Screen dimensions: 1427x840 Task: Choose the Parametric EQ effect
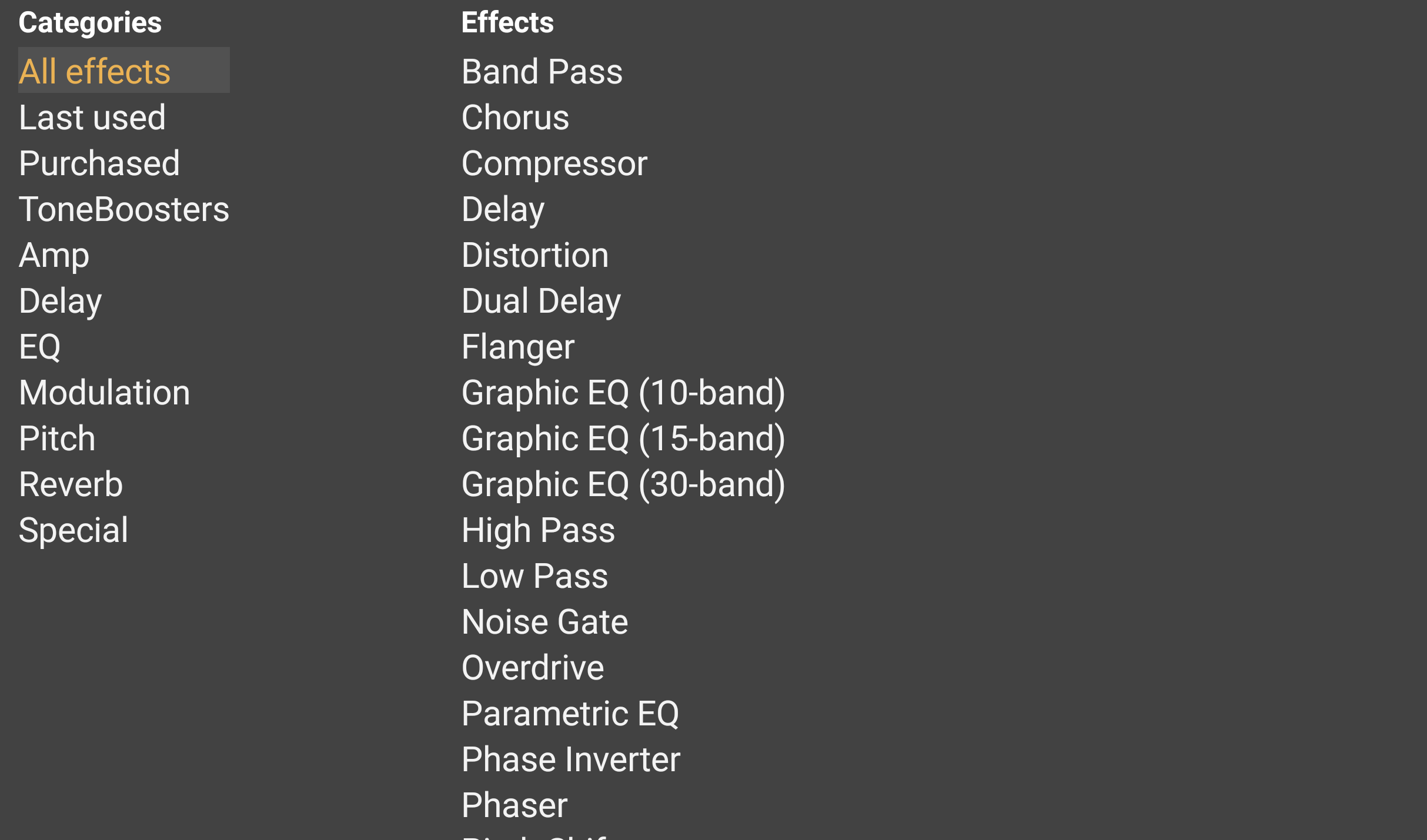click(x=570, y=713)
